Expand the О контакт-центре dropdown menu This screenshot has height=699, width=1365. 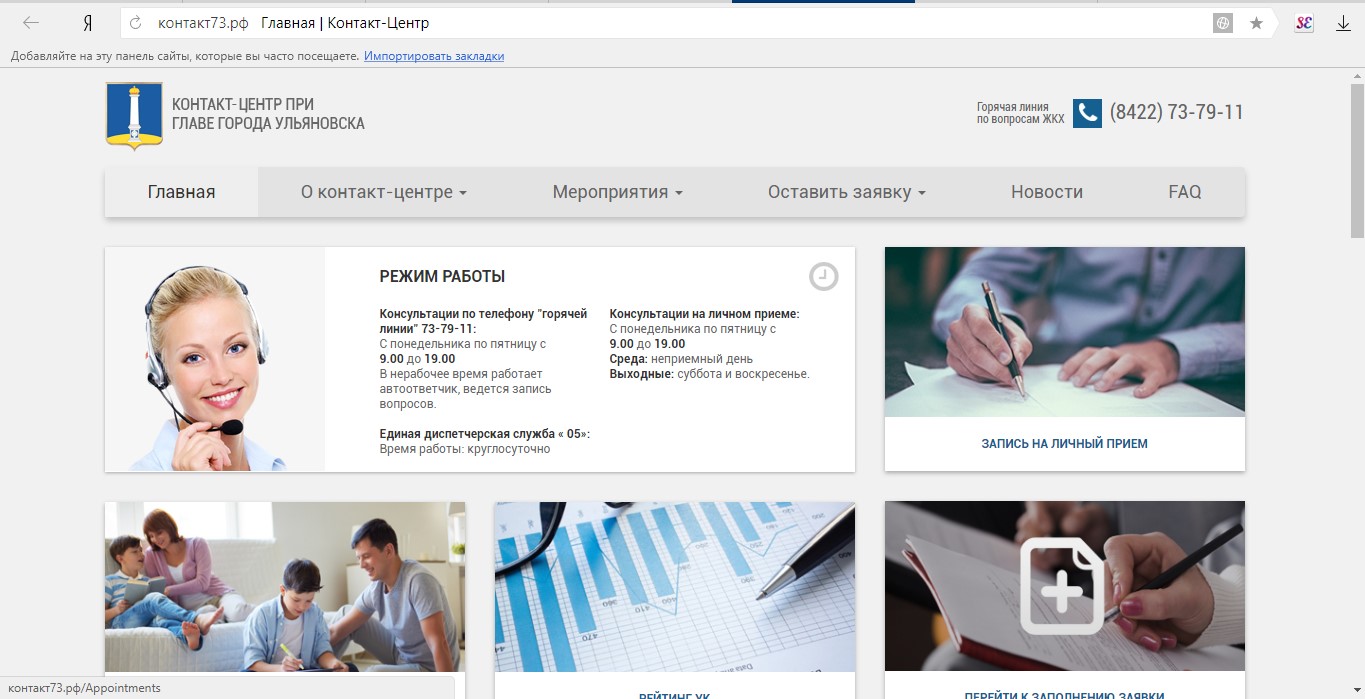pos(383,192)
